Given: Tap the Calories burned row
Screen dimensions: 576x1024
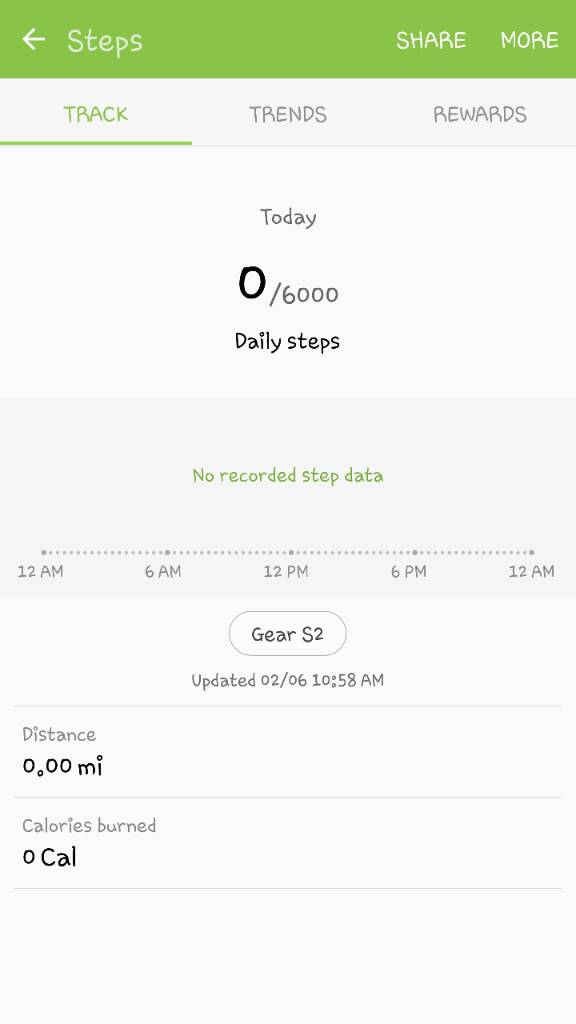Looking at the screenshot, I should [288, 843].
